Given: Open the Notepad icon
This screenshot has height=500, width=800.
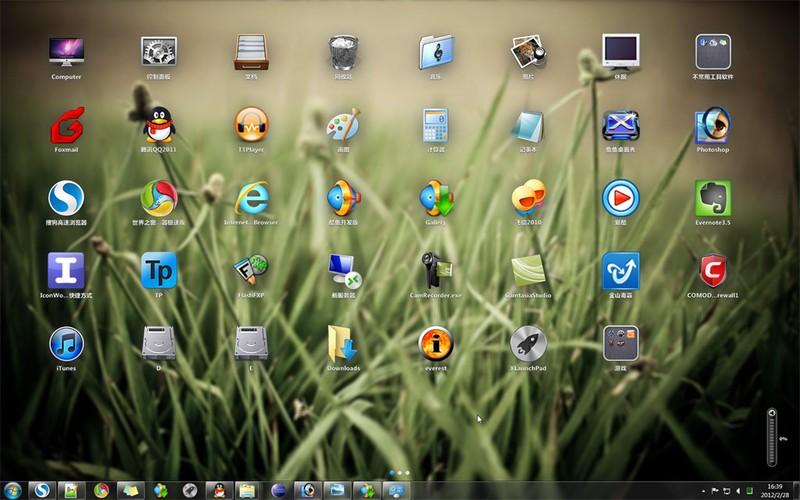Looking at the screenshot, I should [x=528, y=126].
